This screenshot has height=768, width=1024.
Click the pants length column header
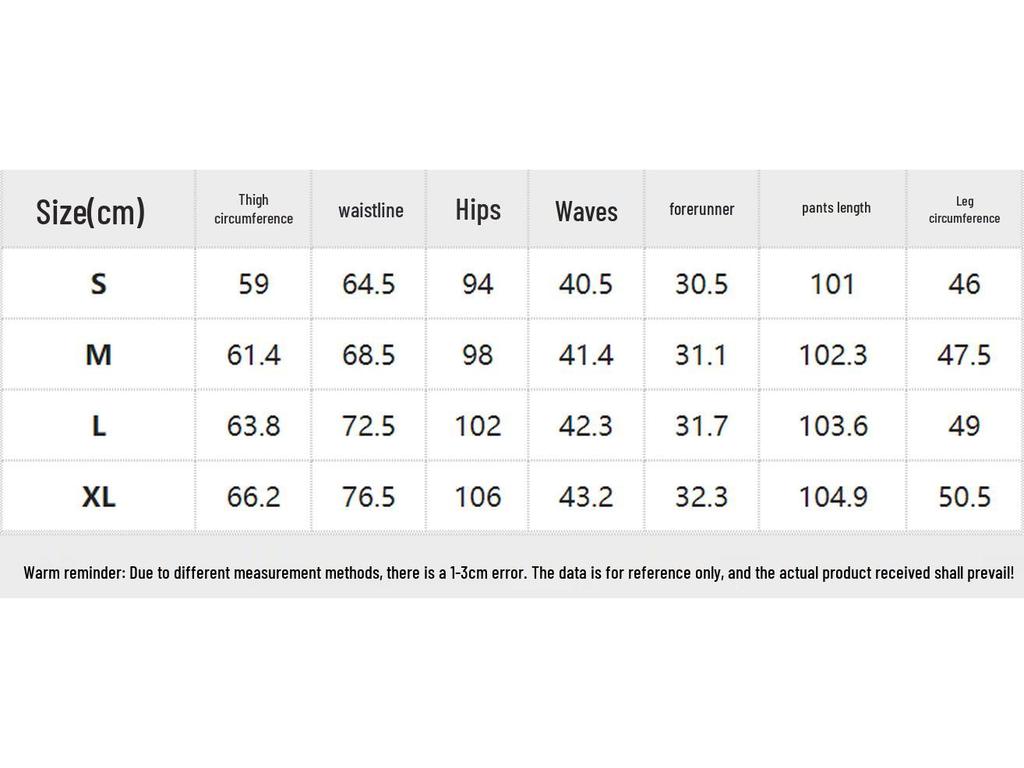pyautogui.click(x=836, y=208)
